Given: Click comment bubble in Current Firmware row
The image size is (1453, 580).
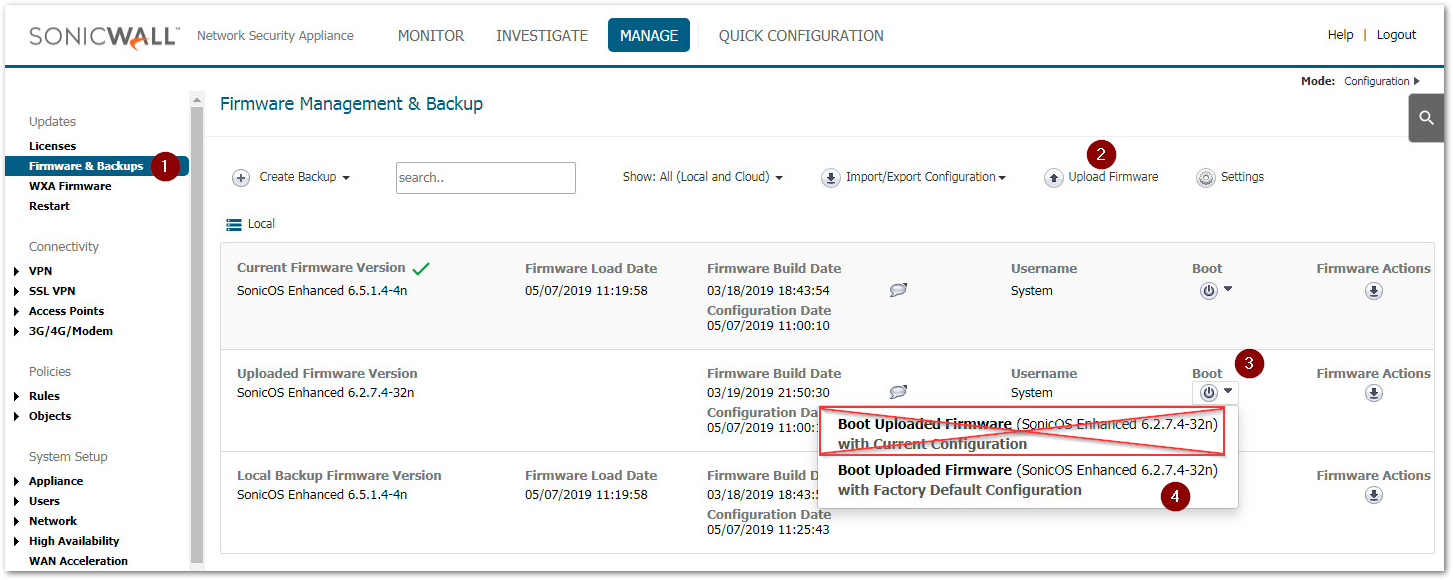Looking at the screenshot, I should click(898, 290).
